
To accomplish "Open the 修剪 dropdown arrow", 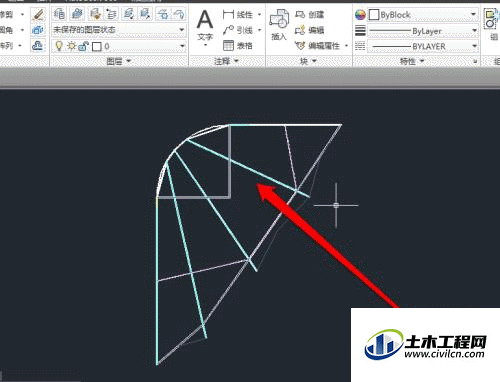I will [22, 14].
